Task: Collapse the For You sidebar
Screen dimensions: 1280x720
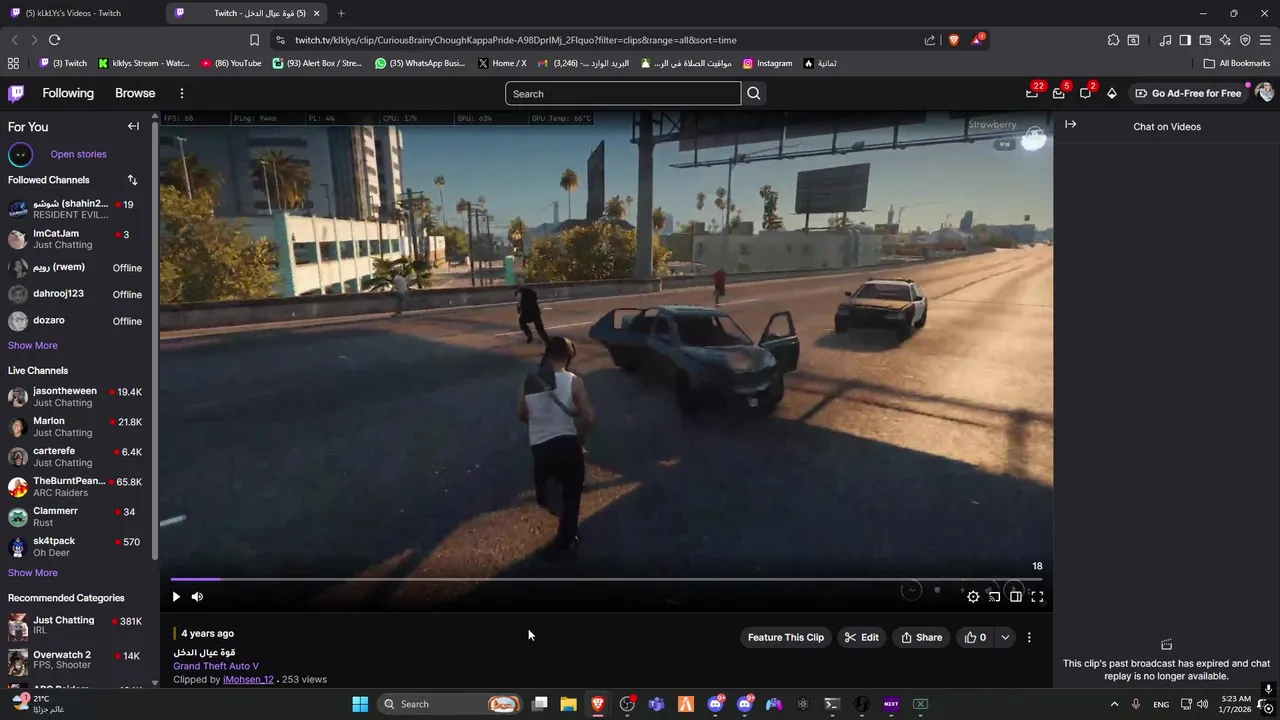Action: click(133, 126)
